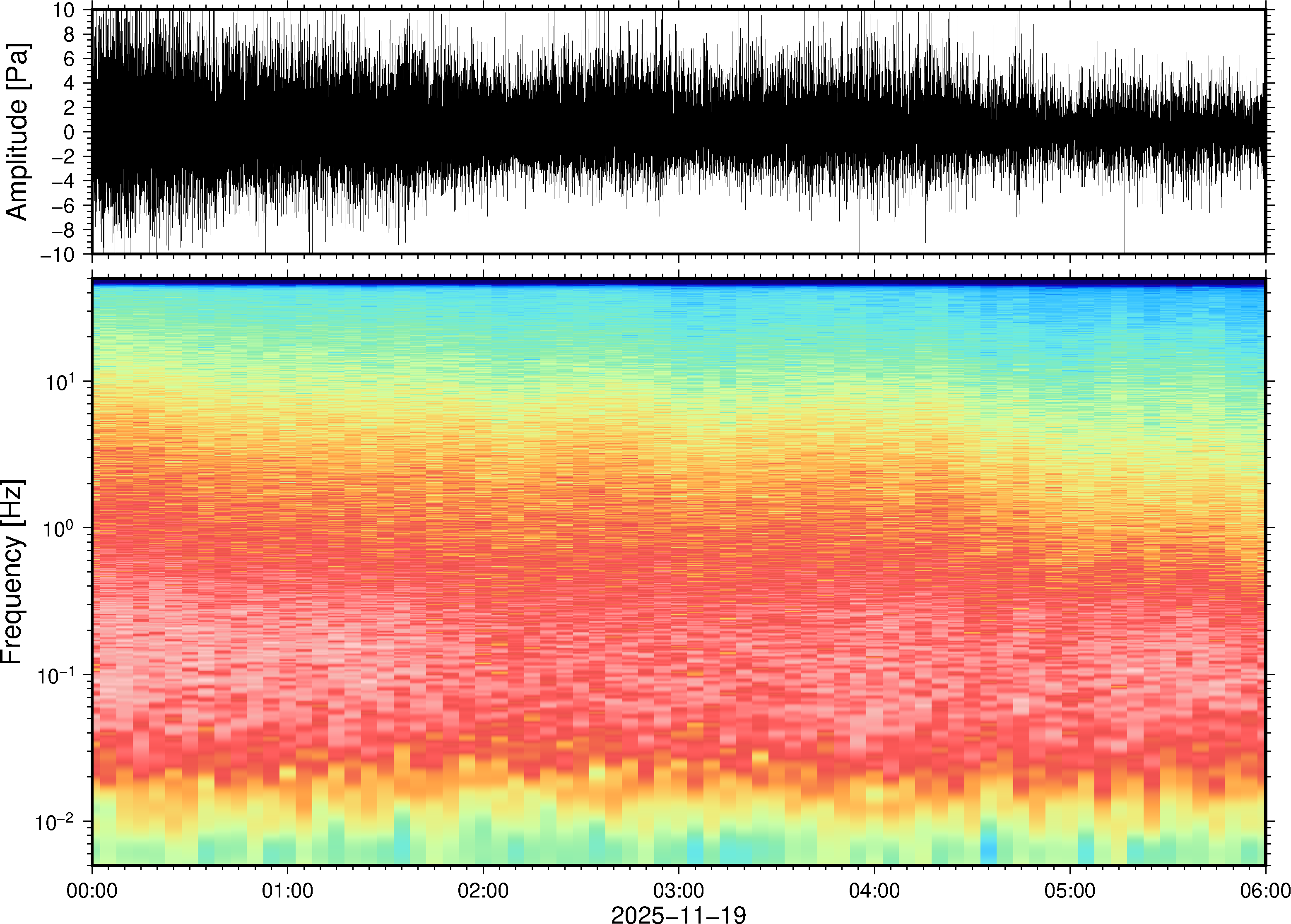Viewport: 1291px width, 924px height.
Task: Click the 10⁻² frequency tick label
Action: 55,822
